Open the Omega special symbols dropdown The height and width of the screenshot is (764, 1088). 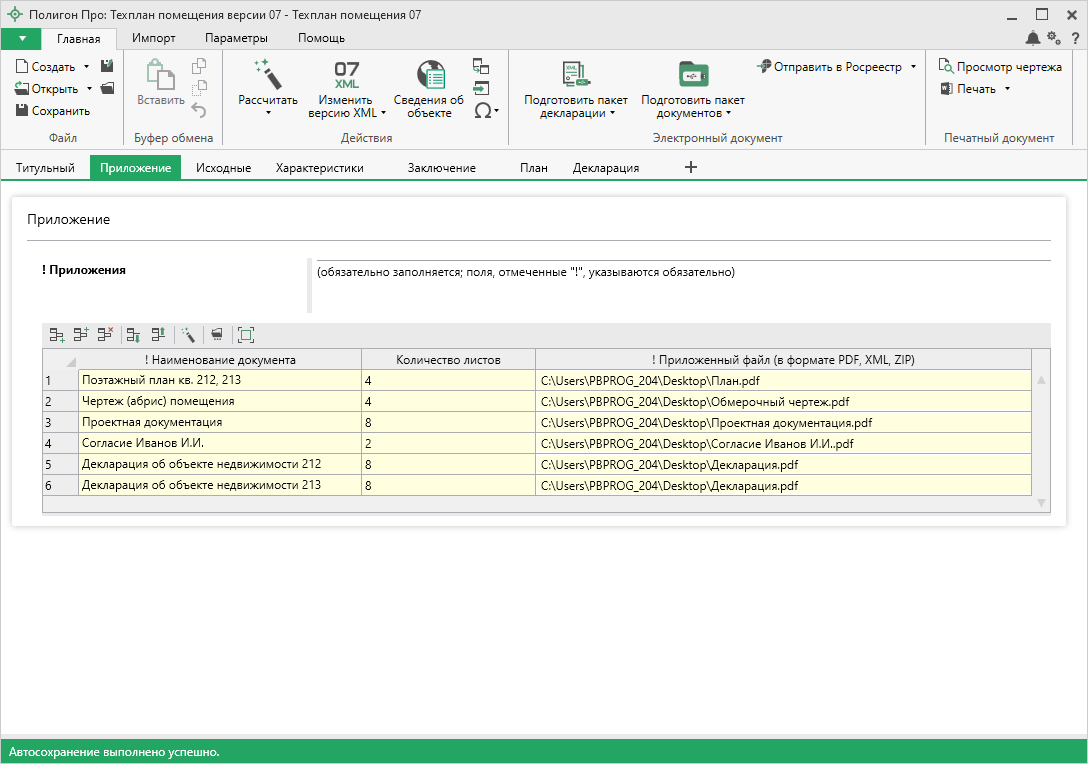tap(486, 111)
